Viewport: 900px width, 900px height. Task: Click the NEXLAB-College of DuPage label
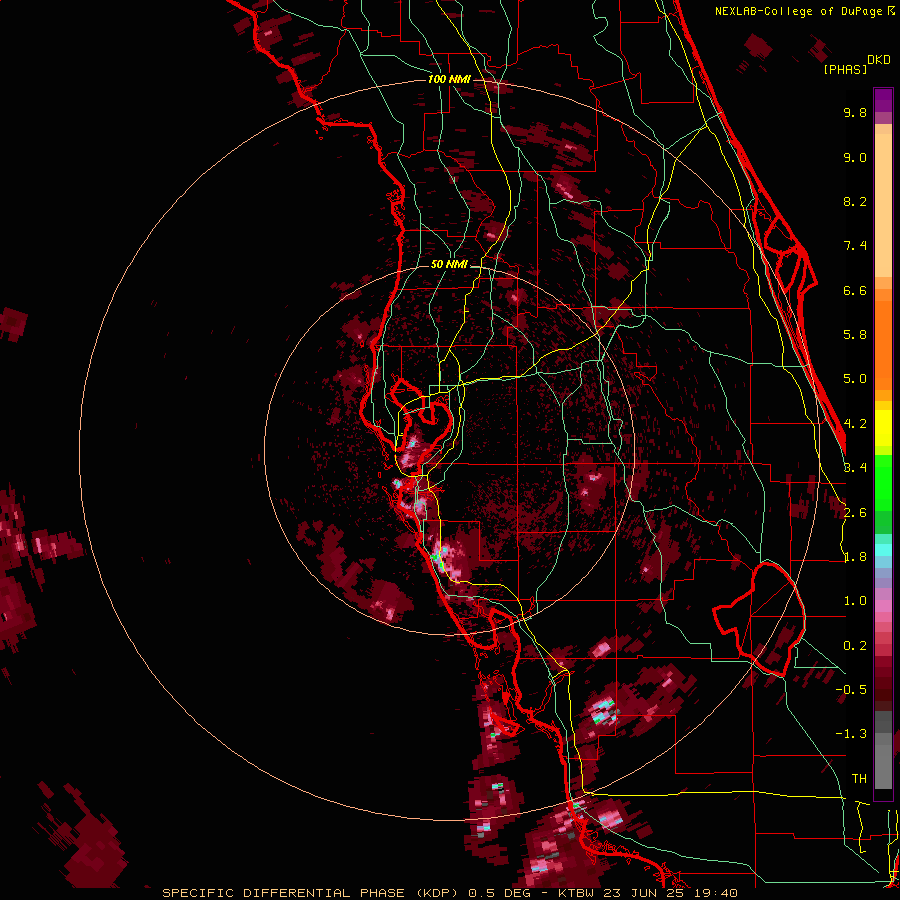(800, 11)
